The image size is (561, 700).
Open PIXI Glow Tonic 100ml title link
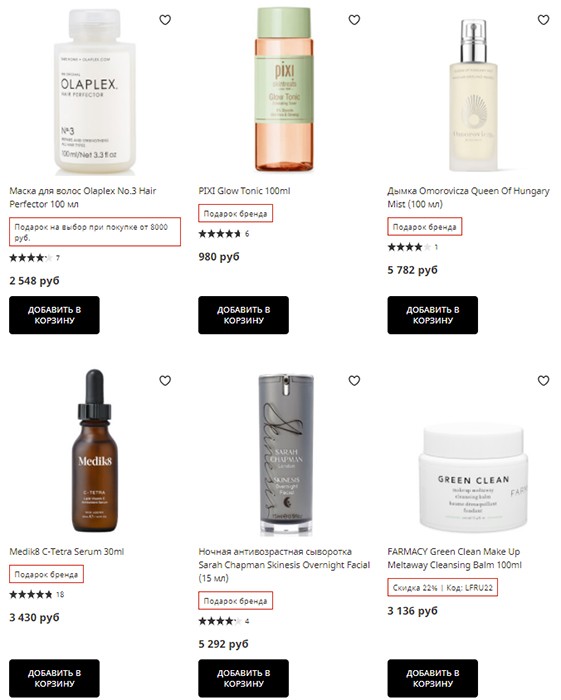pyautogui.click(x=244, y=191)
